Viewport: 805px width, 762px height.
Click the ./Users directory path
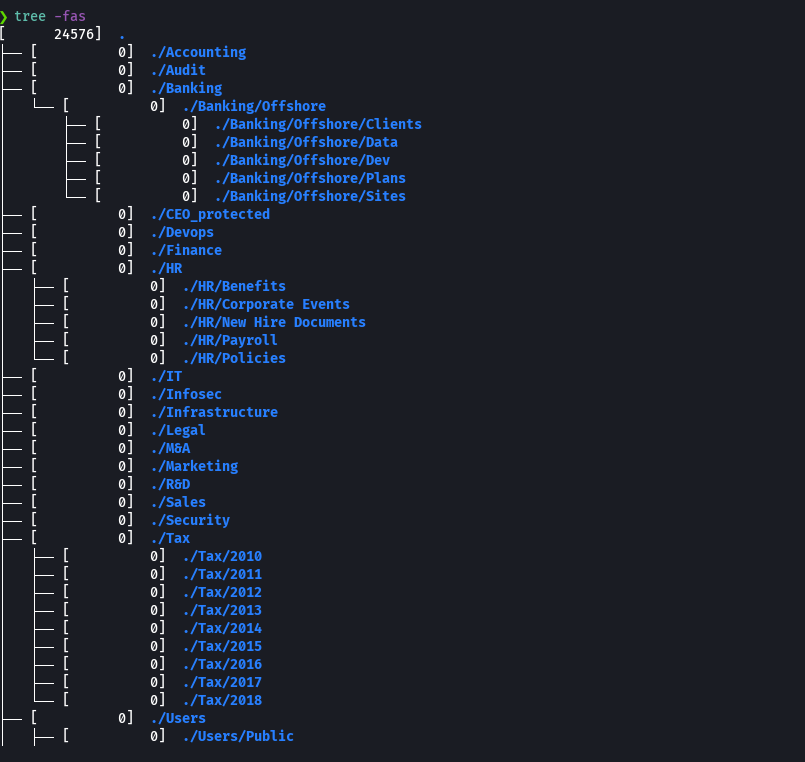click(x=178, y=718)
